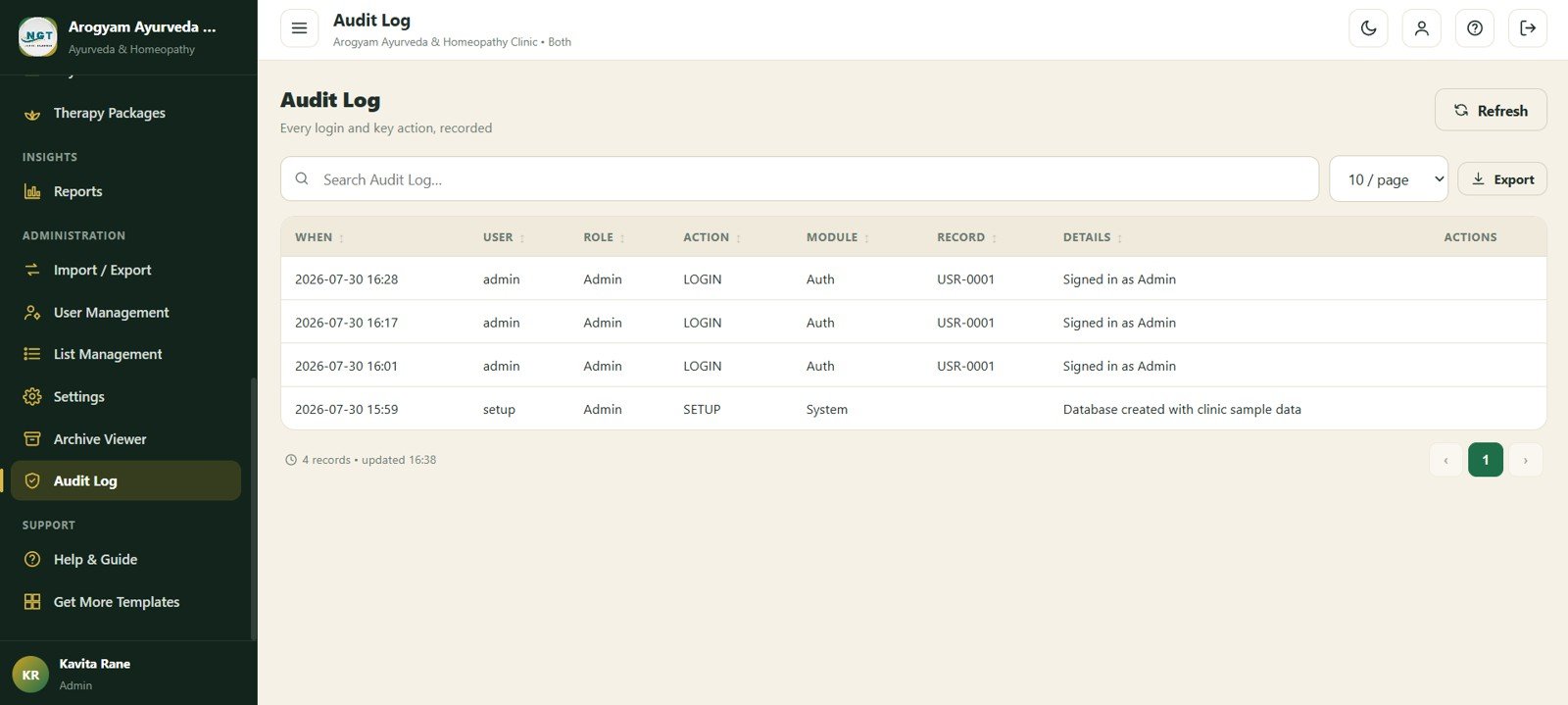The width and height of the screenshot is (1568, 705).
Task: Click the SETUP action cell
Action: click(702, 409)
